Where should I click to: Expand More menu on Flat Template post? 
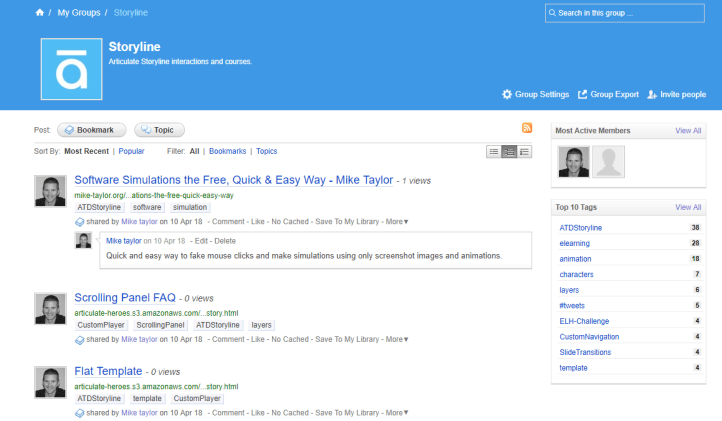(397, 412)
